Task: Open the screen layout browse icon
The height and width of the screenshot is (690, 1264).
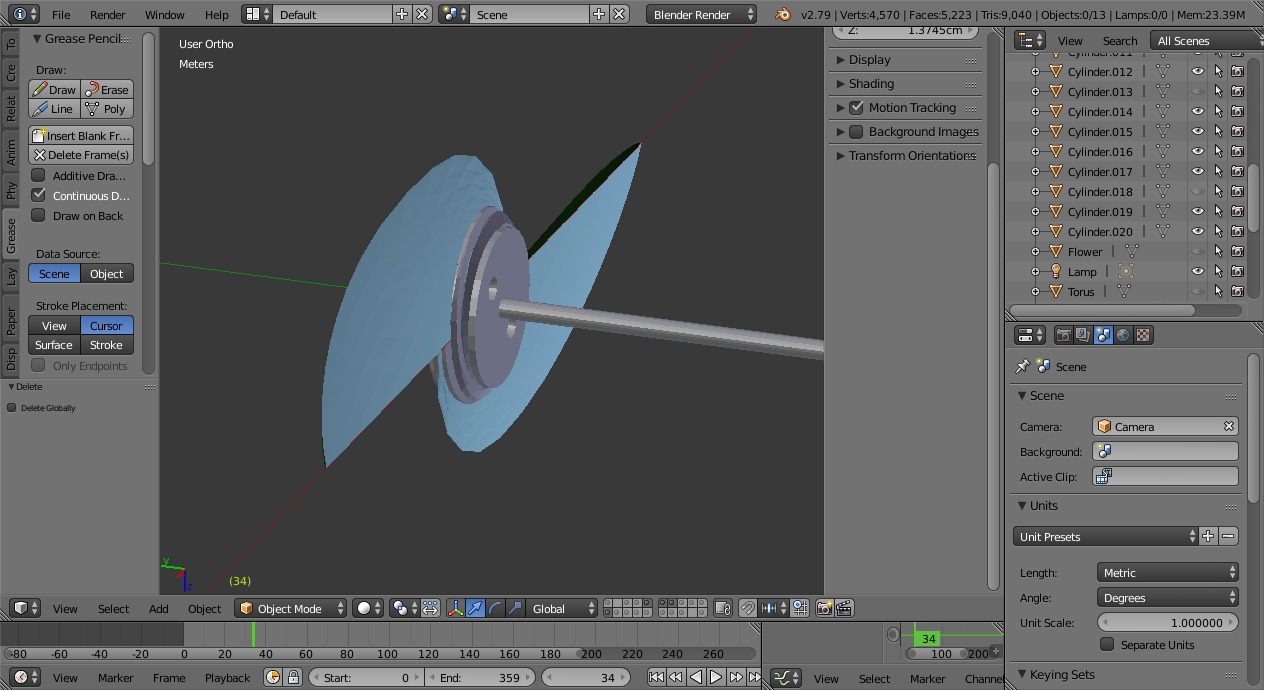Action: click(257, 14)
